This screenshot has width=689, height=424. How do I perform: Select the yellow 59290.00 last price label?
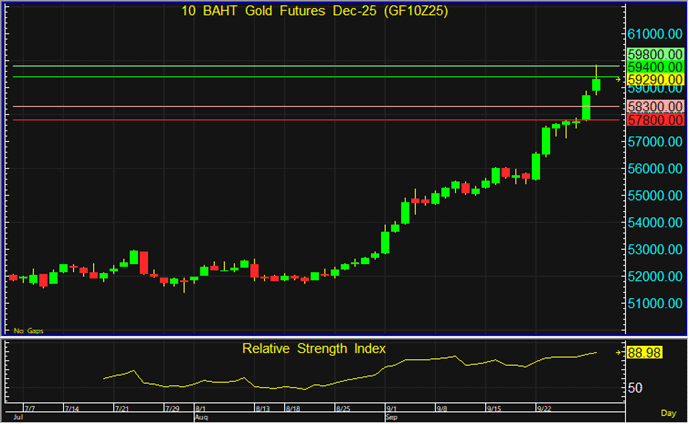(655, 79)
